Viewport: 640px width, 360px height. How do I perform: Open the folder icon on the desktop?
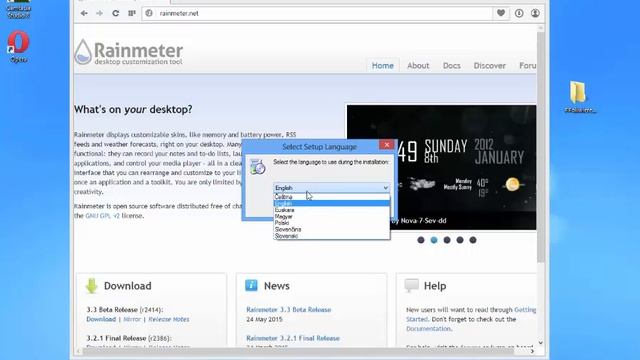578,96
